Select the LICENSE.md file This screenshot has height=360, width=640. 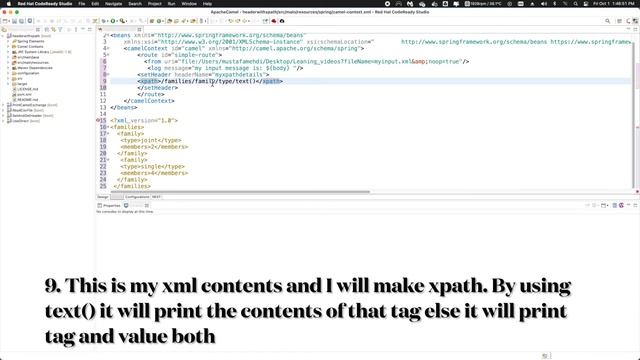(27, 89)
